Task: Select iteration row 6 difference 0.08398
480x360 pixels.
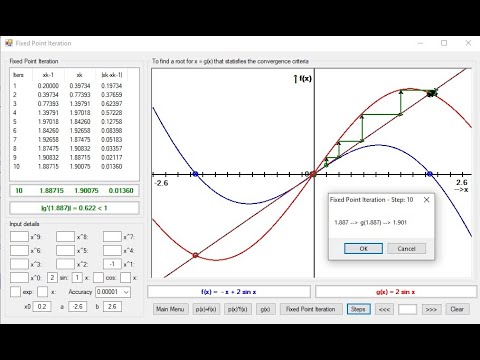Action: pyautogui.click(x=112, y=131)
